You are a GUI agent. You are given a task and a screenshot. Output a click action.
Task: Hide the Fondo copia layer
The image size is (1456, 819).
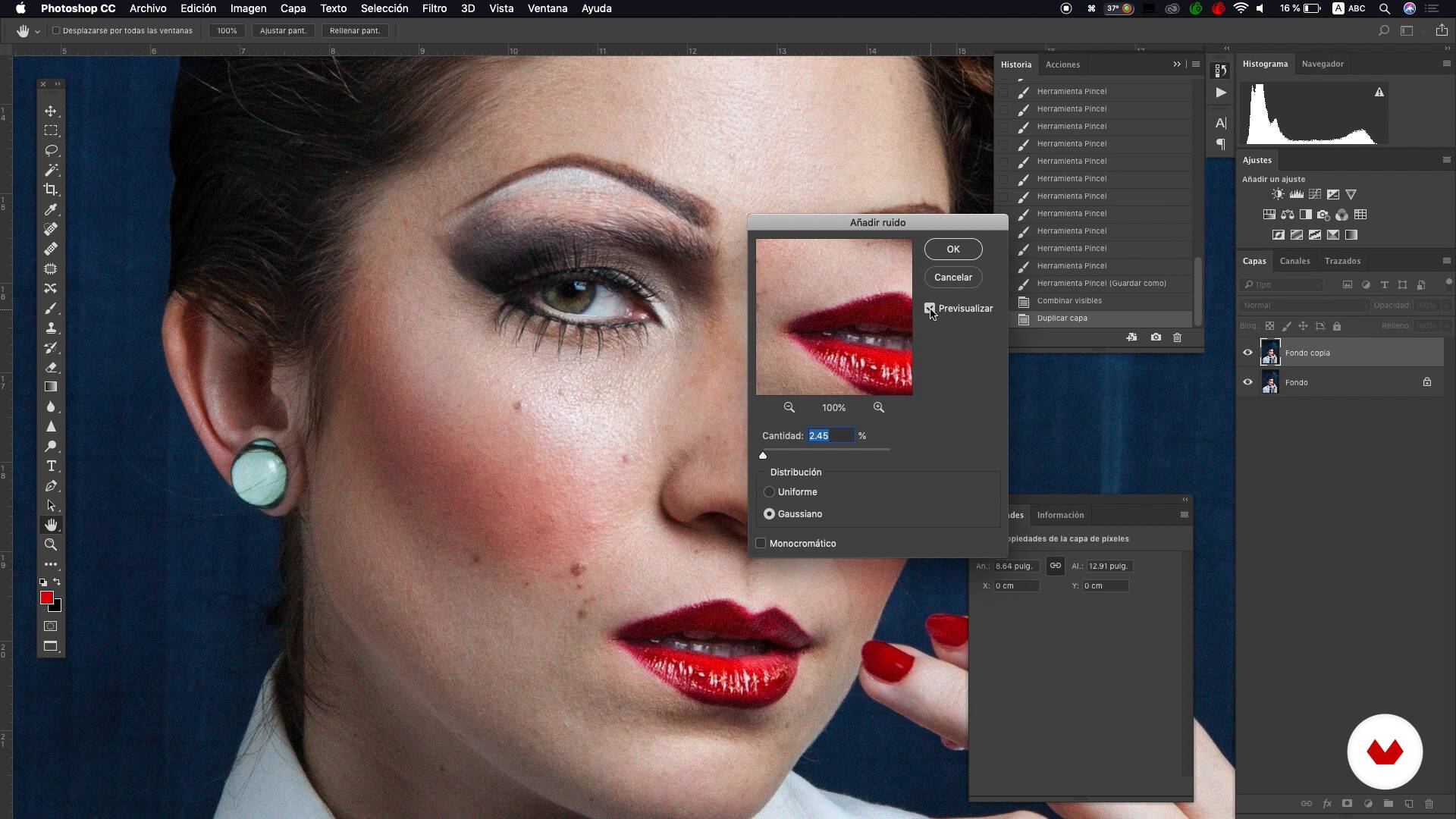click(1247, 353)
